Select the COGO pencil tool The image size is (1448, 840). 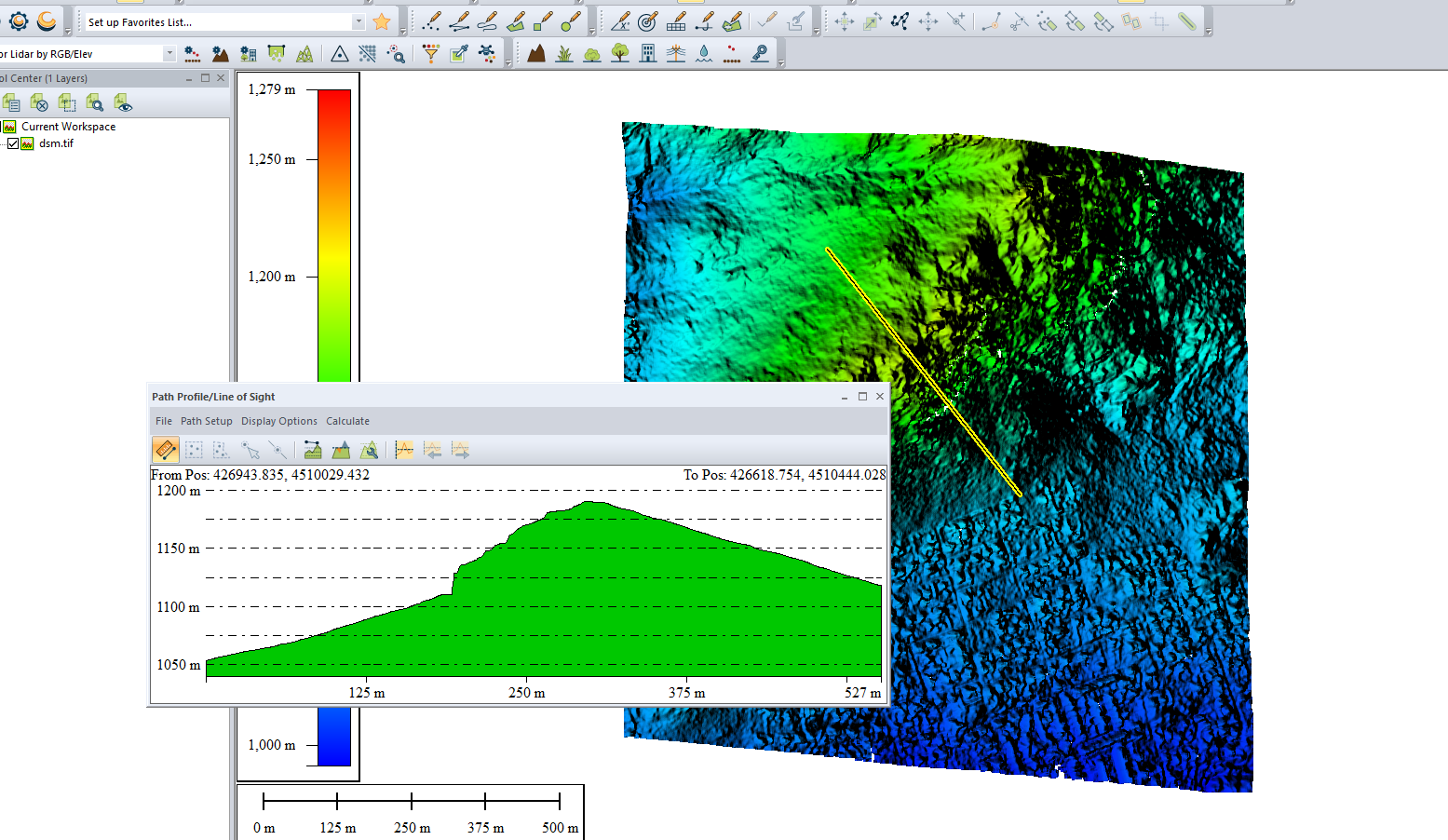[x=620, y=21]
